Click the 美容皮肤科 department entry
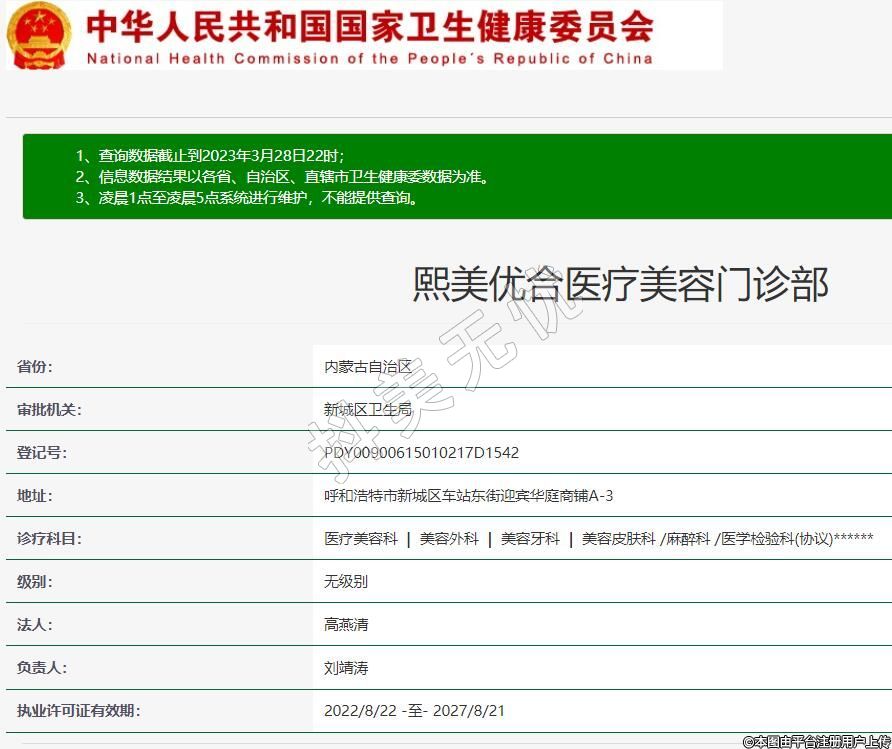 coord(618,539)
